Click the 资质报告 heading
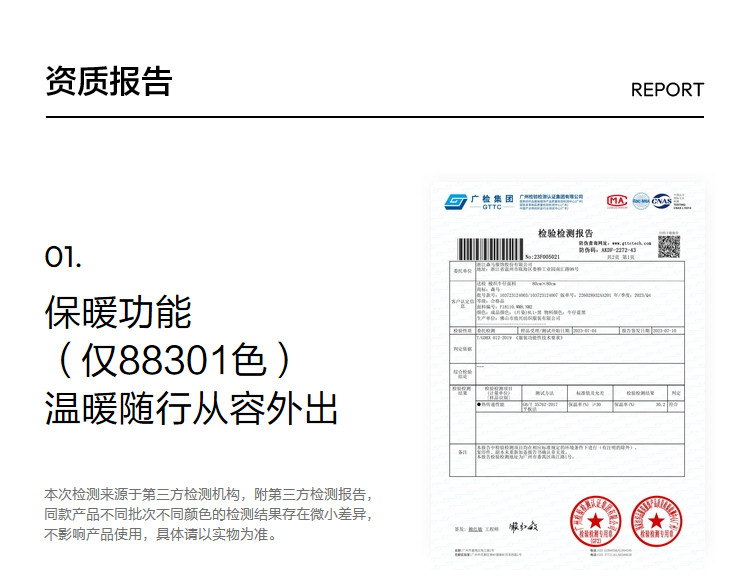The width and height of the screenshot is (750, 587). (109, 82)
